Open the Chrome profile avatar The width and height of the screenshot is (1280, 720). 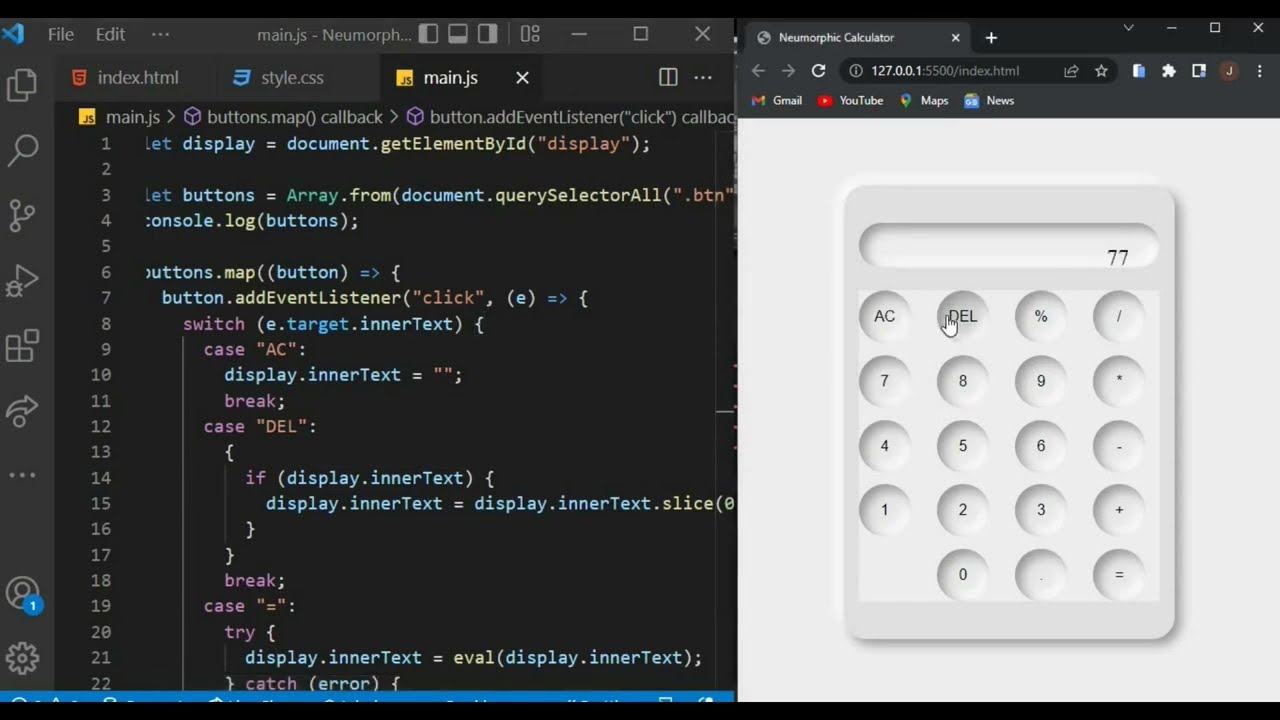click(x=1229, y=71)
